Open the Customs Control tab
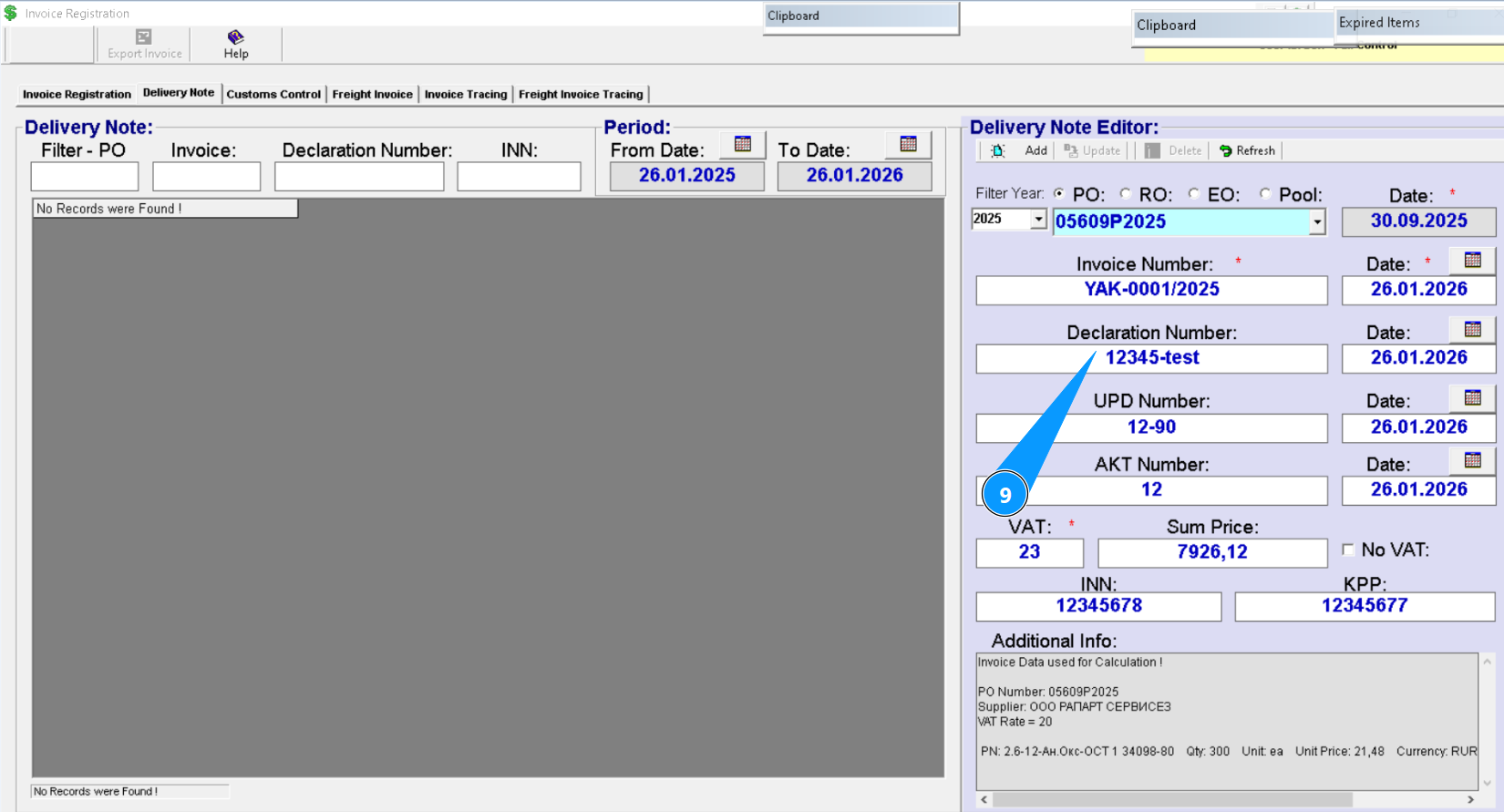 [x=273, y=94]
